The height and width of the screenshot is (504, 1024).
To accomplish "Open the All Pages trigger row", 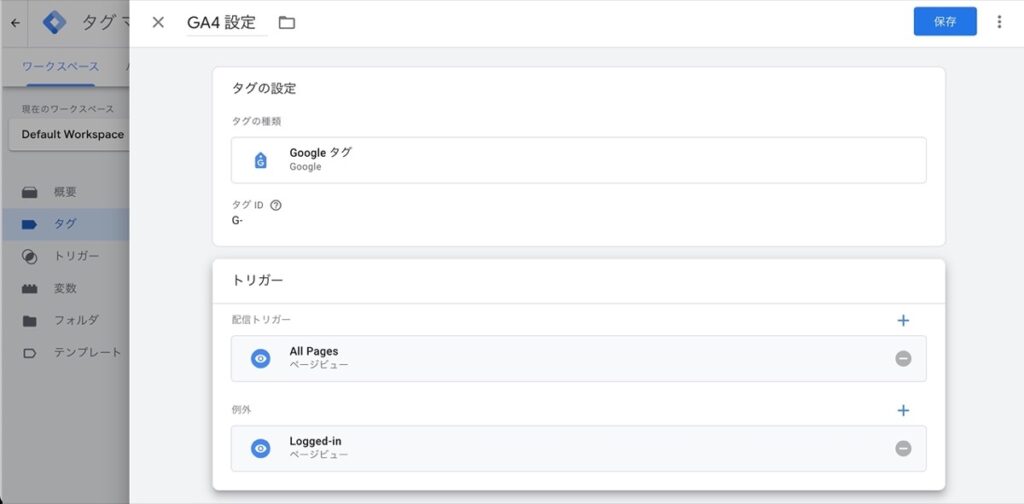I will click(579, 358).
